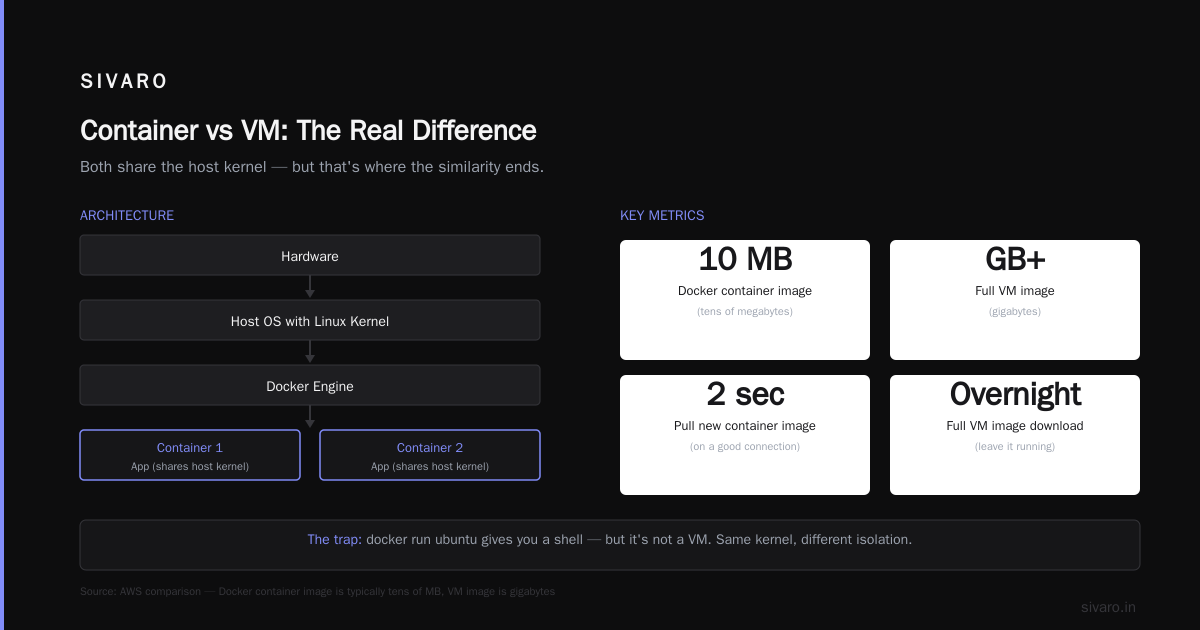
Task: Select the heading 'Container vs VM: The Real Difference'
Action: pyautogui.click(x=308, y=131)
